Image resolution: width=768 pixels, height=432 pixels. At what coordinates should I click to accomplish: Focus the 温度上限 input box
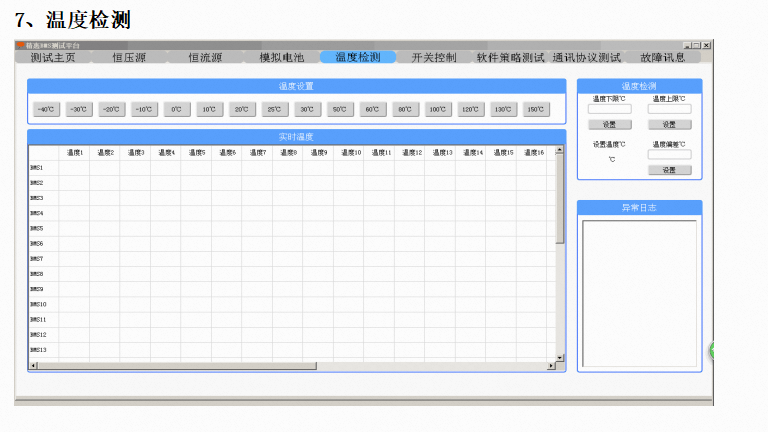tap(669, 109)
